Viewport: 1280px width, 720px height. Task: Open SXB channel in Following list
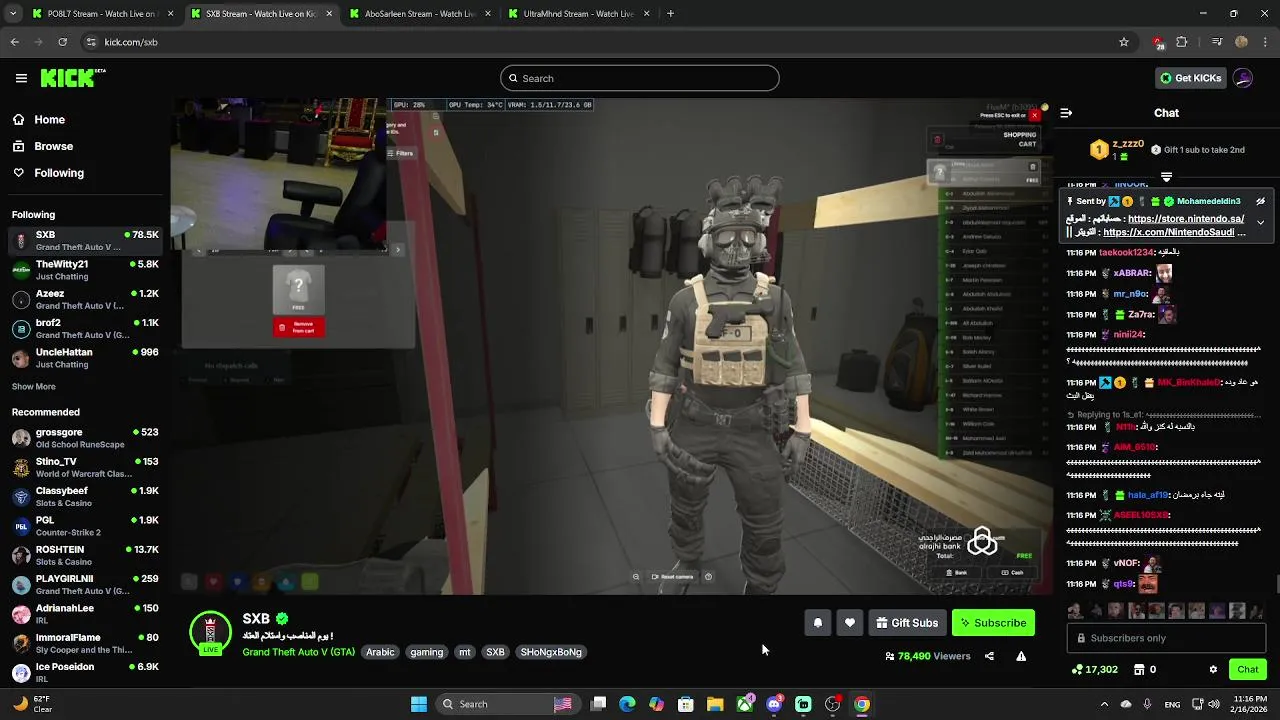(x=85, y=241)
